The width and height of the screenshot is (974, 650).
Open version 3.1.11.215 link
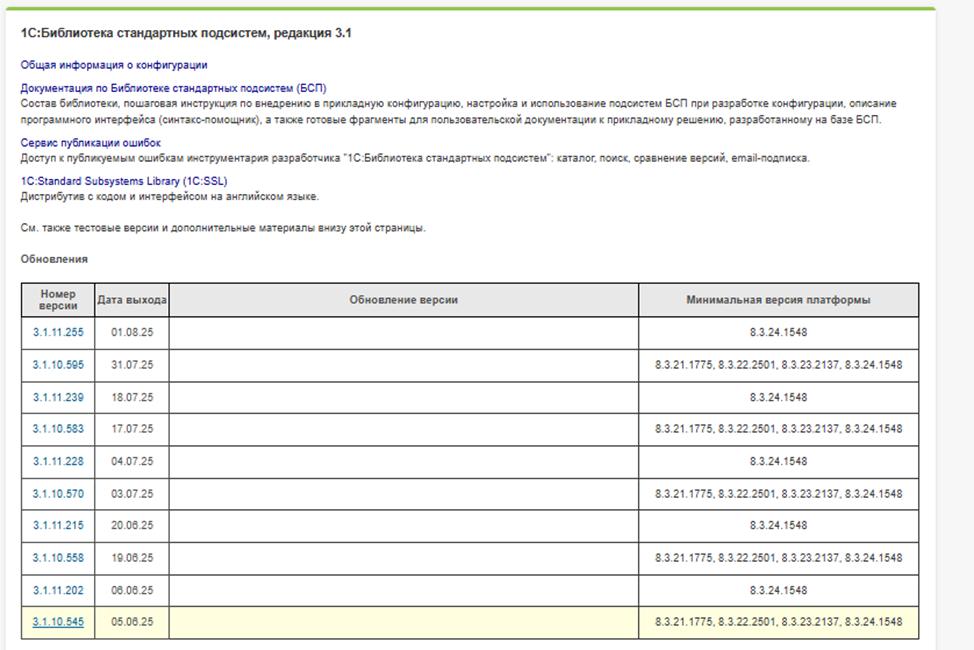[58, 525]
